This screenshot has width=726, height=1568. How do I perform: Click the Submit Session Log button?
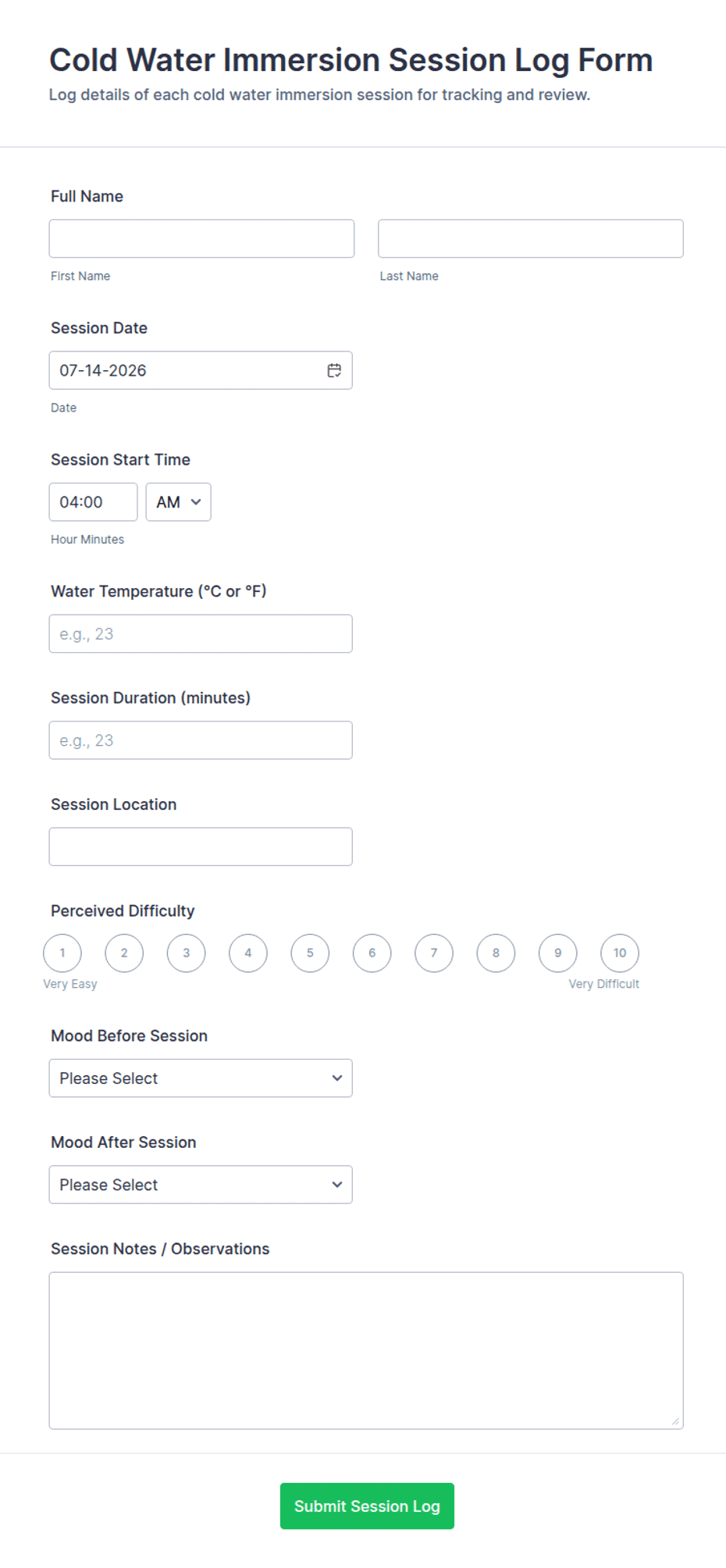tap(367, 1506)
